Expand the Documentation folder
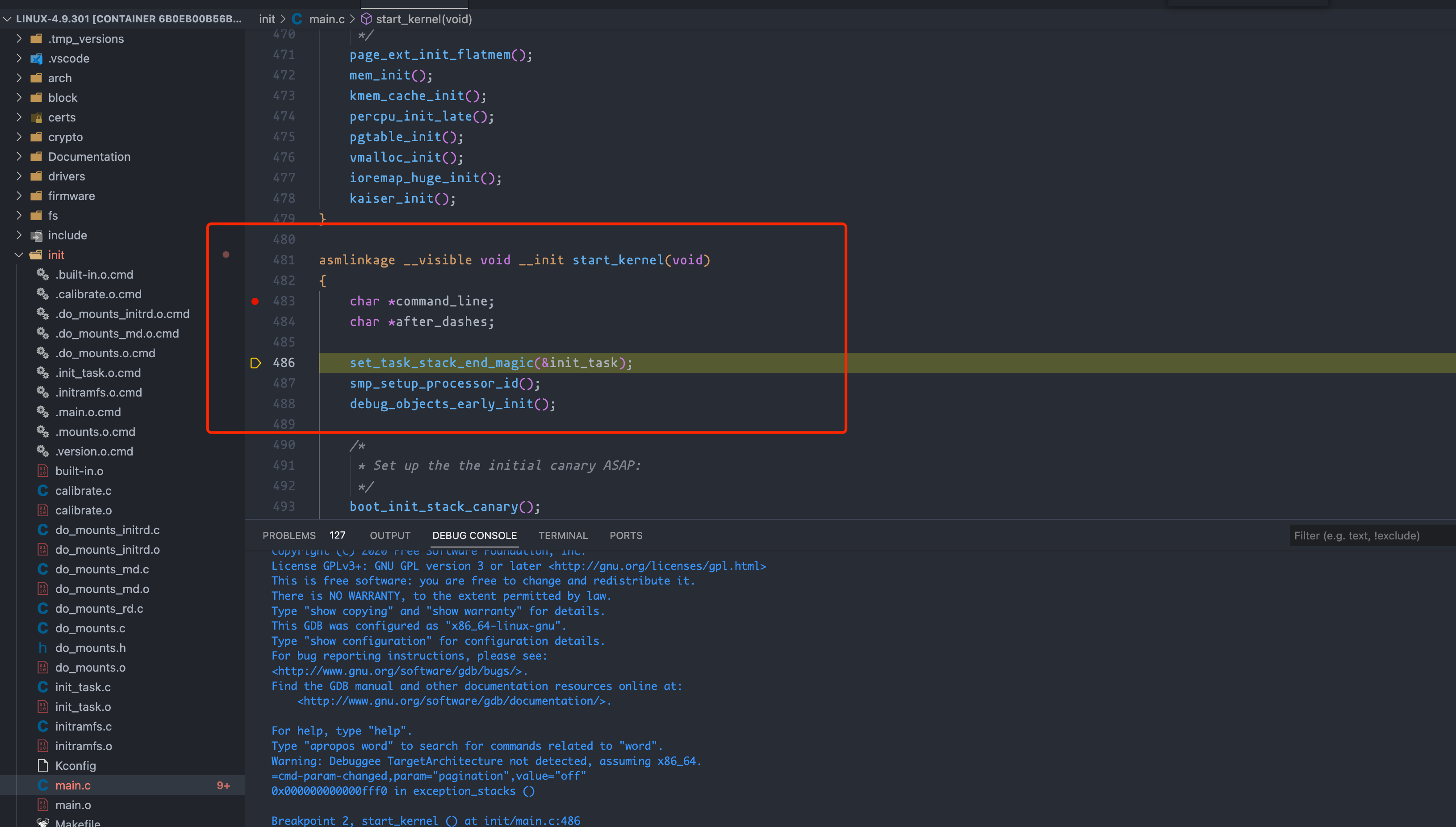This screenshot has height=827, width=1456. 19,157
